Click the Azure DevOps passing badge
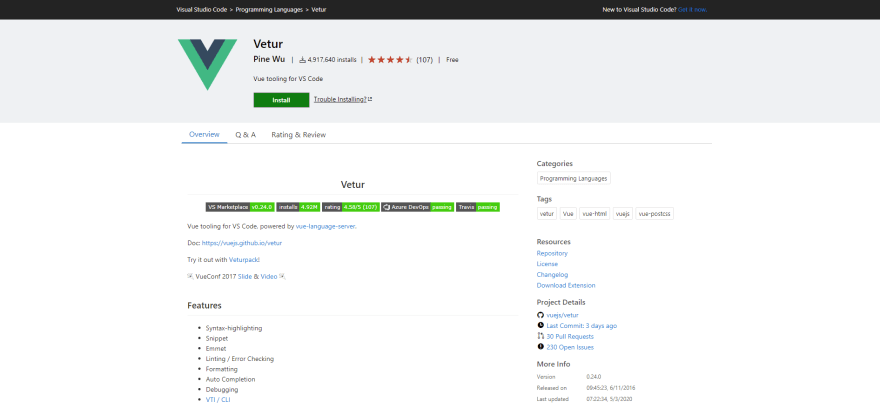Image resolution: width=880 pixels, height=408 pixels. [418, 207]
